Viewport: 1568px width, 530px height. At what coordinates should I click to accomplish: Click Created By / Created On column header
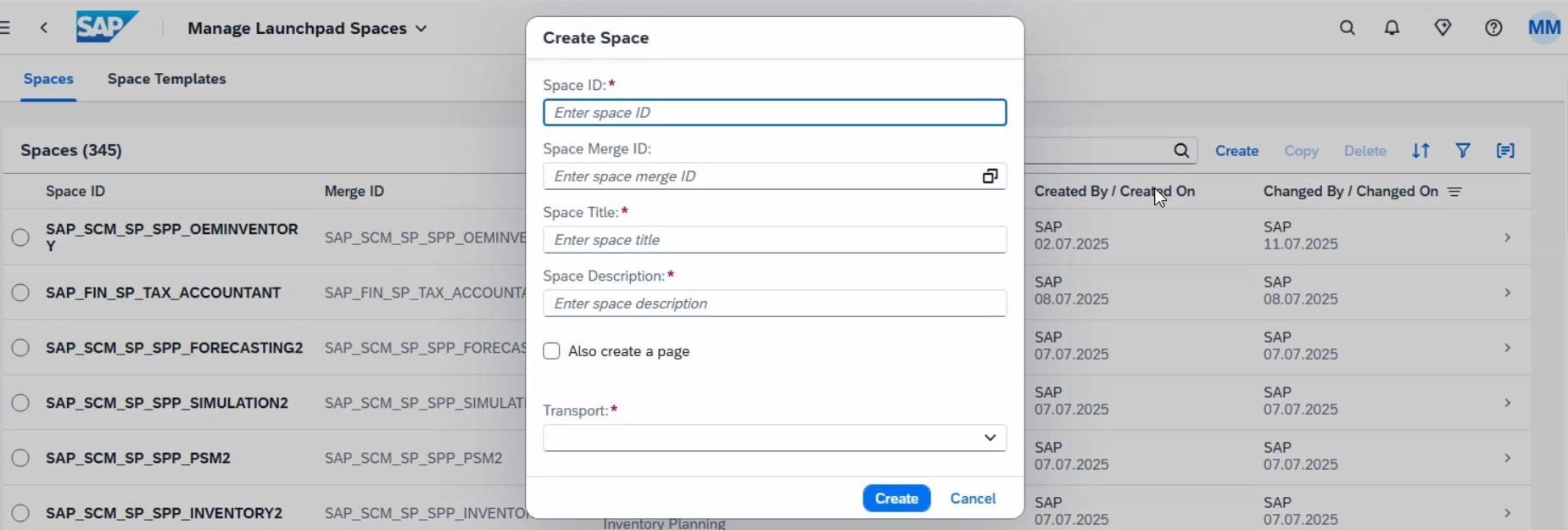tap(1114, 192)
